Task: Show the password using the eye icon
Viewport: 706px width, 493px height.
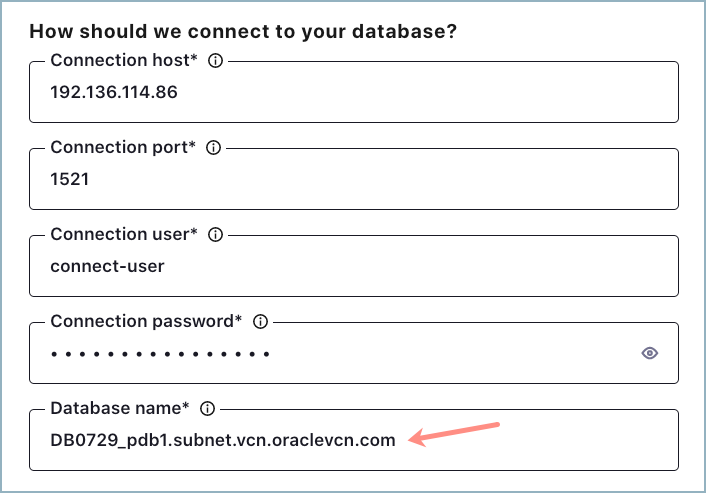Action: pos(650,353)
